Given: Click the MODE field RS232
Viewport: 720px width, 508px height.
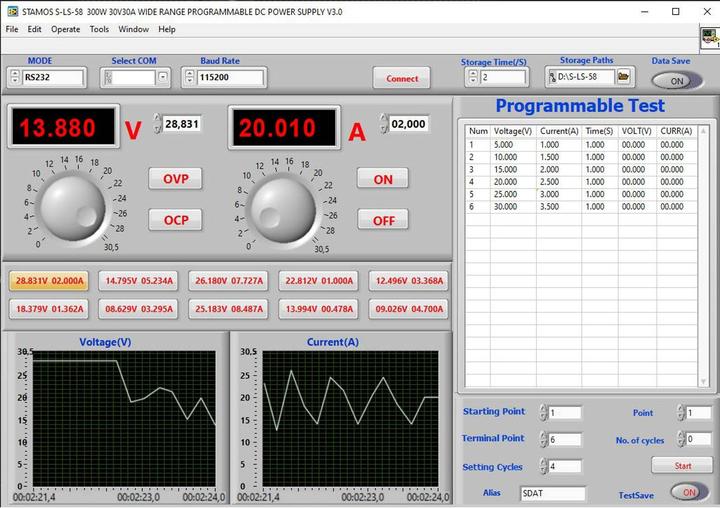Looking at the screenshot, I should [x=53, y=77].
